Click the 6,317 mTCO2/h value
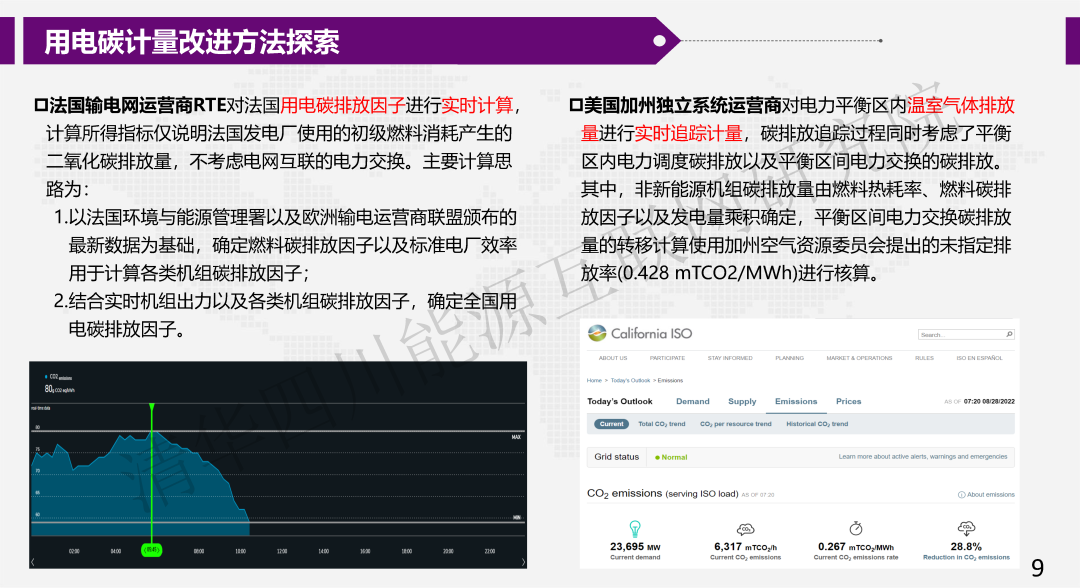 click(745, 547)
